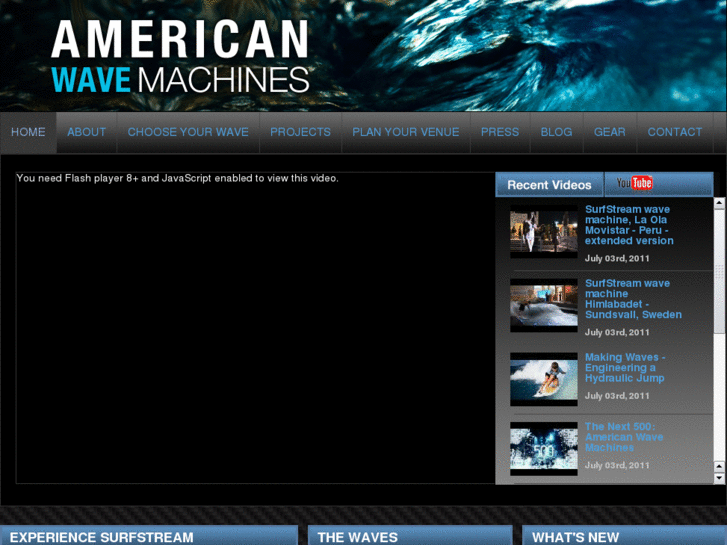Screen dimensions: 727x545
Task: Click the 500 thumbnail for The Next 500
Action: tap(544, 449)
